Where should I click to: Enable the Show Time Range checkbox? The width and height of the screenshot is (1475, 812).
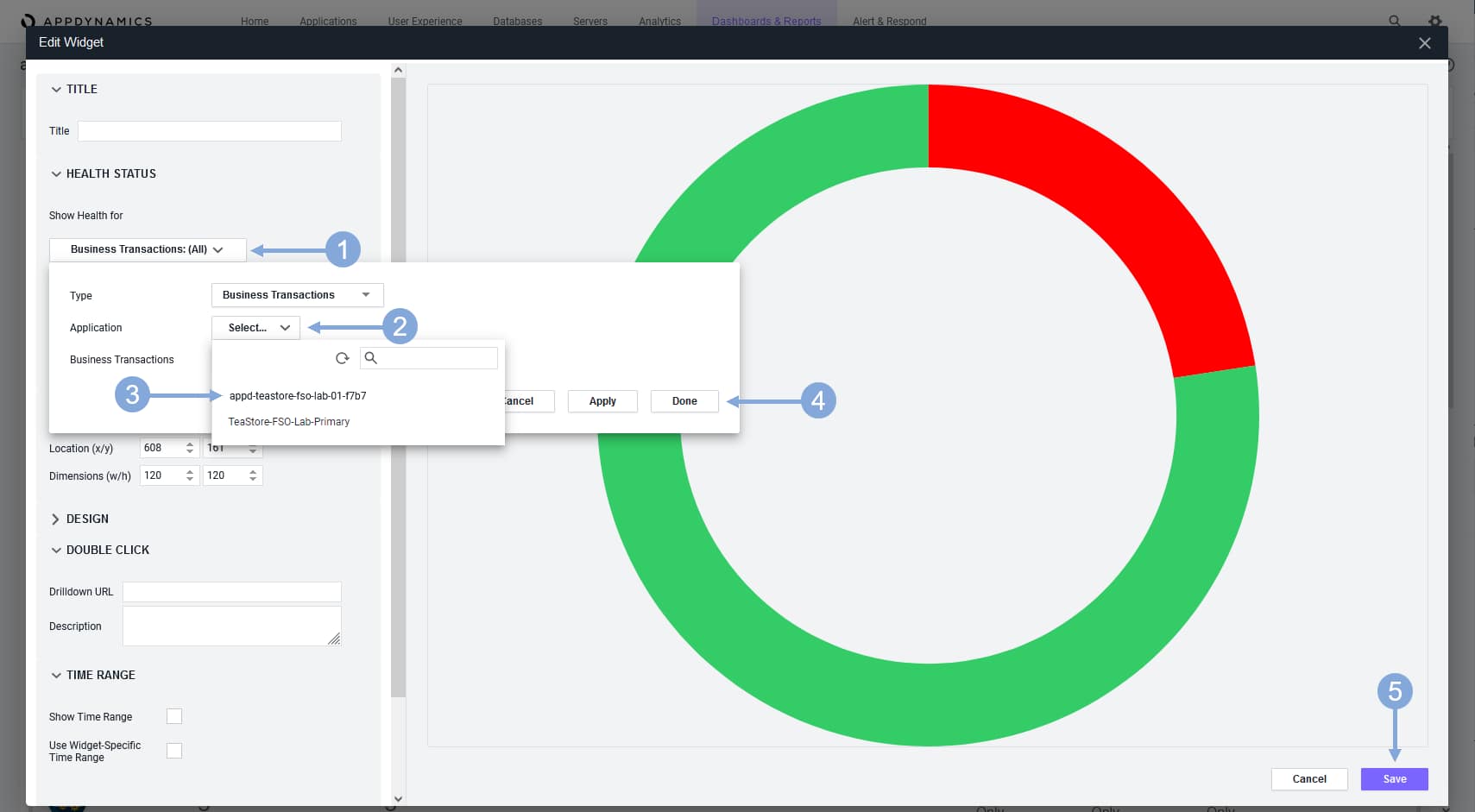pos(174,716)
